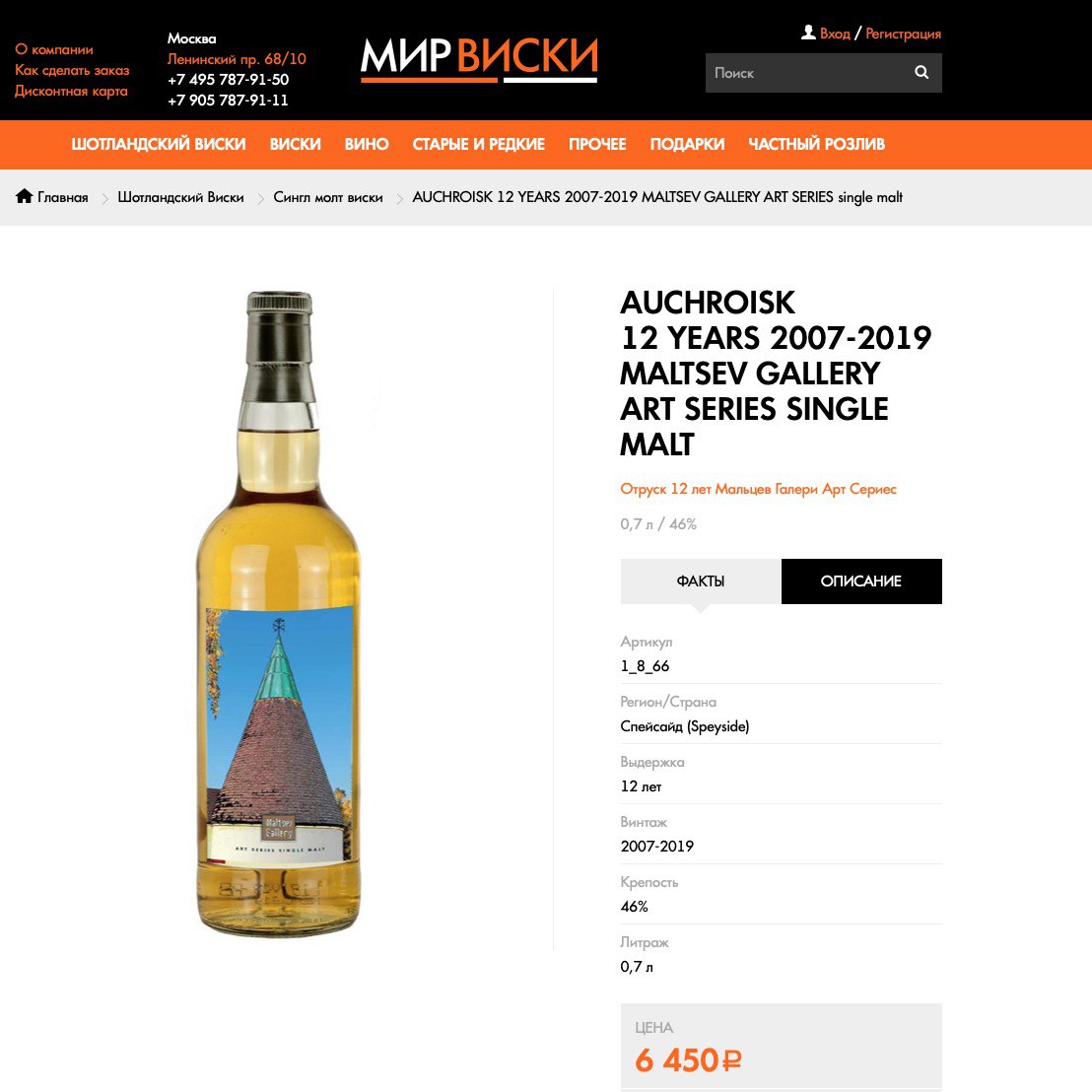The image size is (1092, 1092).
Task: Open the Старые и Редкие menu
Action: click(x=478, y=144)
